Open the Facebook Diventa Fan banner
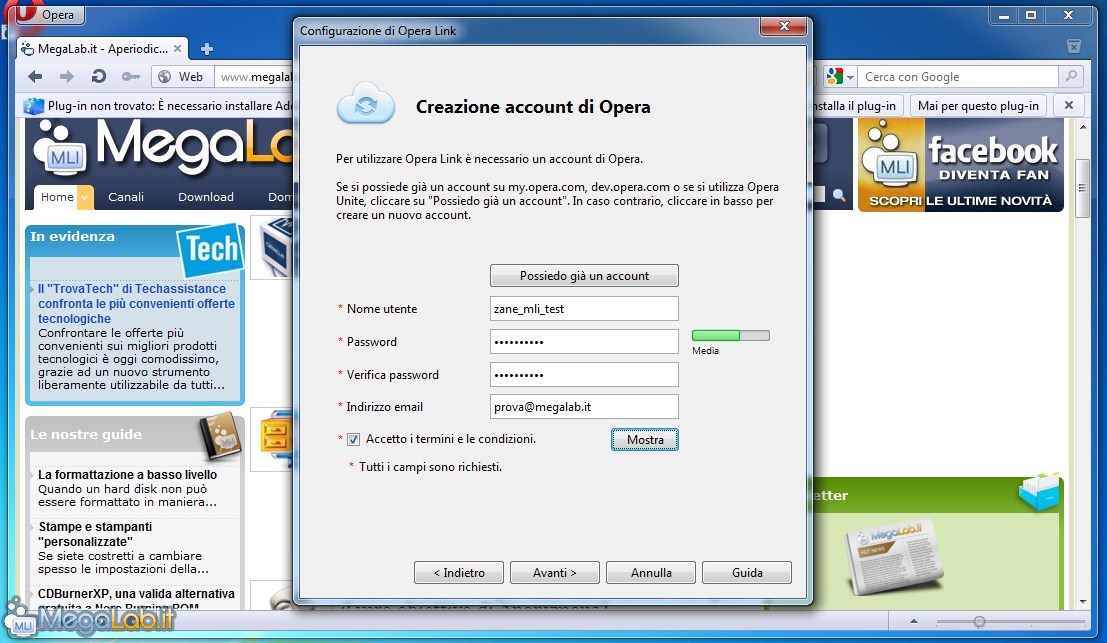The image size is (1107, 643). tap(961, 164)
